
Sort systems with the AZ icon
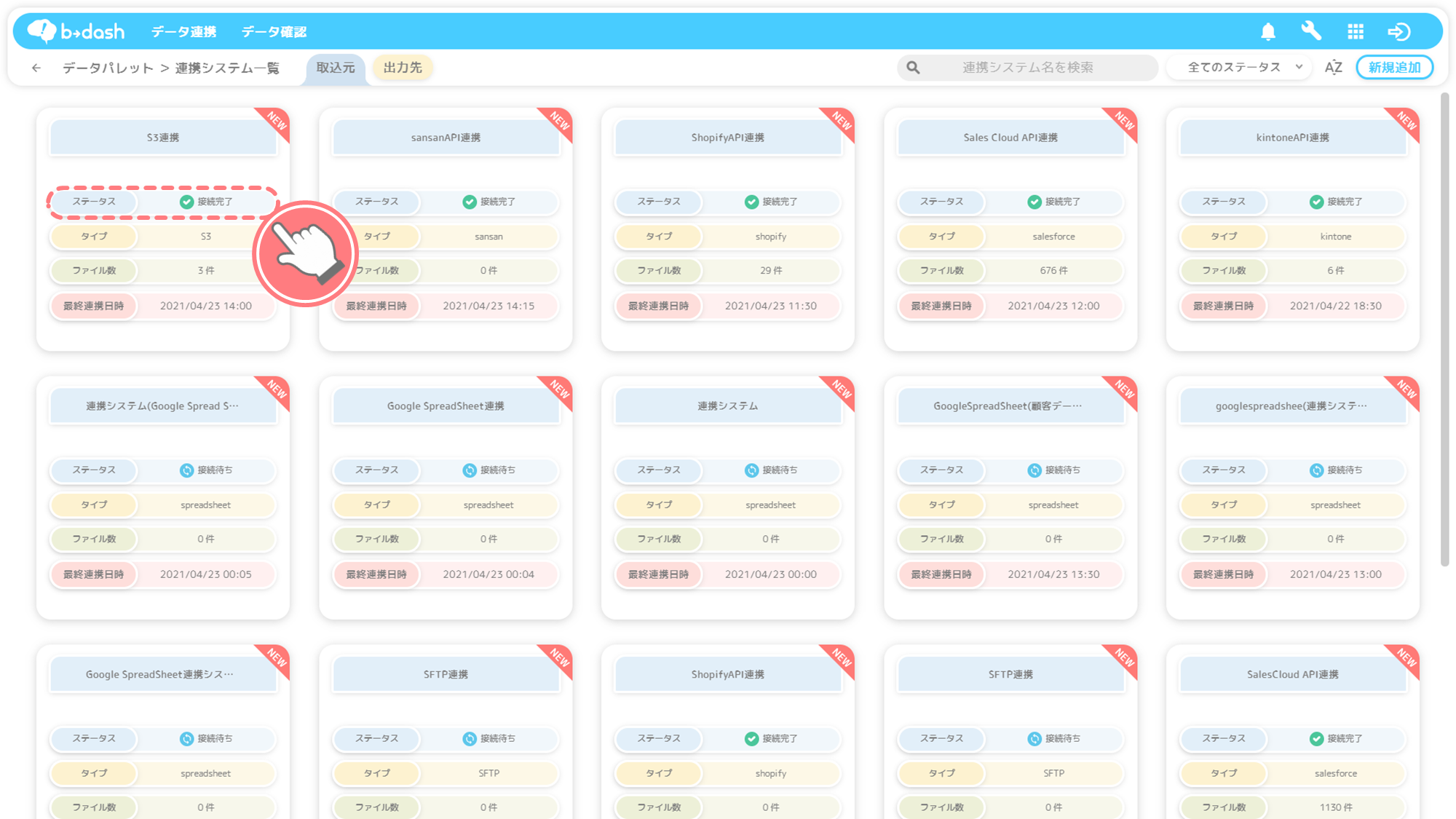pos(1333,68)
